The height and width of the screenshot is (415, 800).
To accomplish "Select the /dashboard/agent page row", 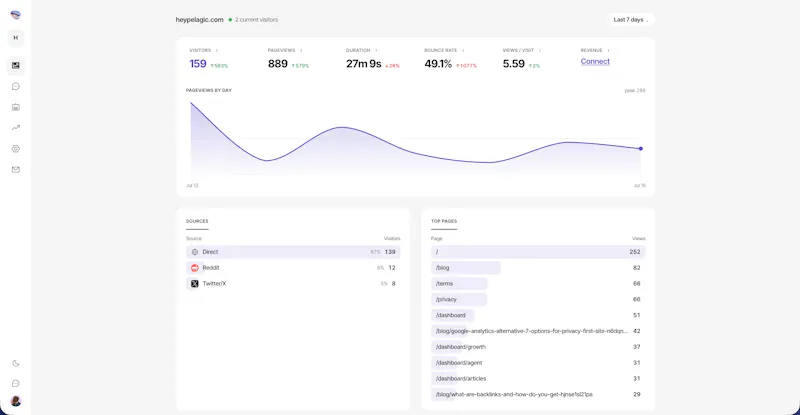I will point(538,362).
